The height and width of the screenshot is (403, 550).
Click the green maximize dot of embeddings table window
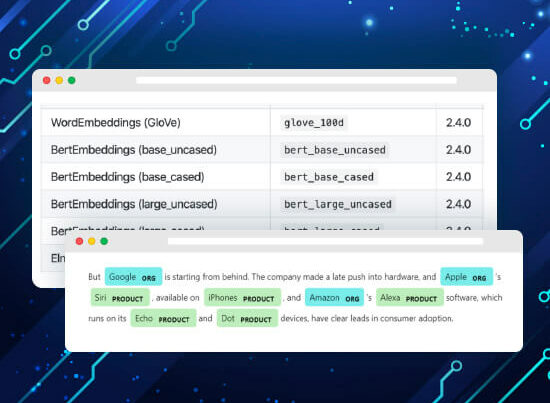coord(72,80)
